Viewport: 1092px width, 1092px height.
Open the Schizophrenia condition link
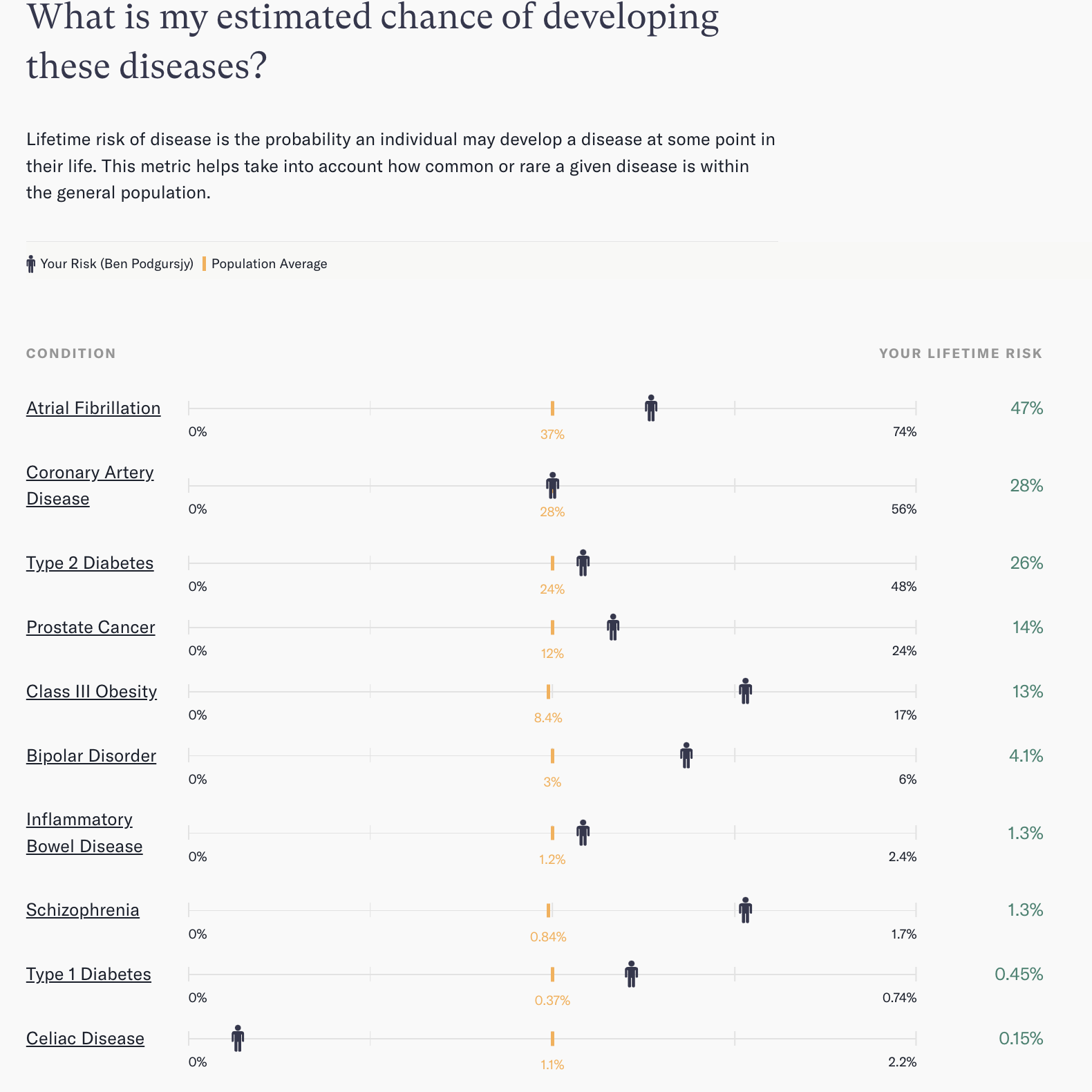tap(83, 910)
